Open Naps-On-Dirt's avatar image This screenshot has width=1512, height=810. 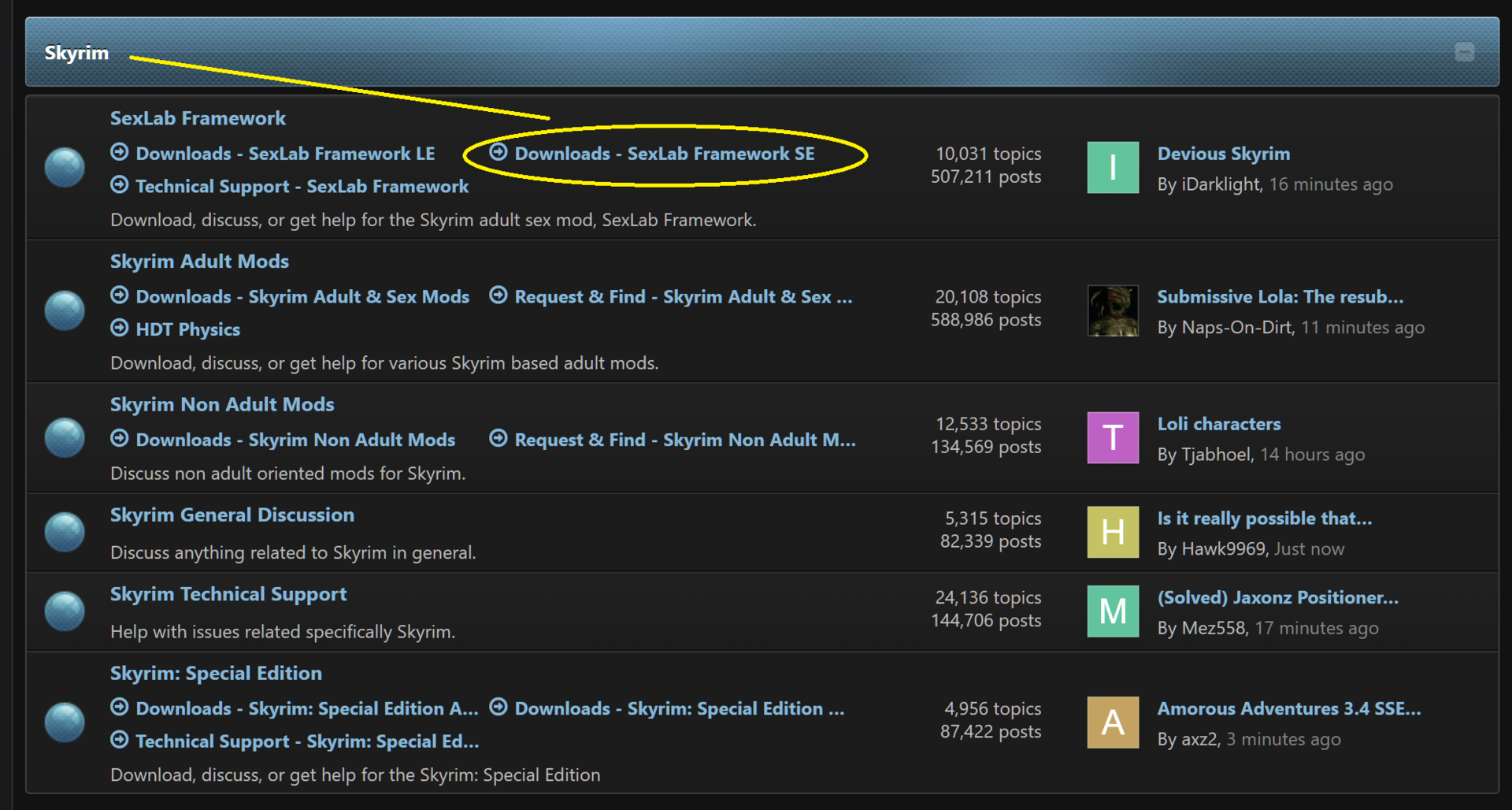pyautogui.click(x=1113, y=311)
